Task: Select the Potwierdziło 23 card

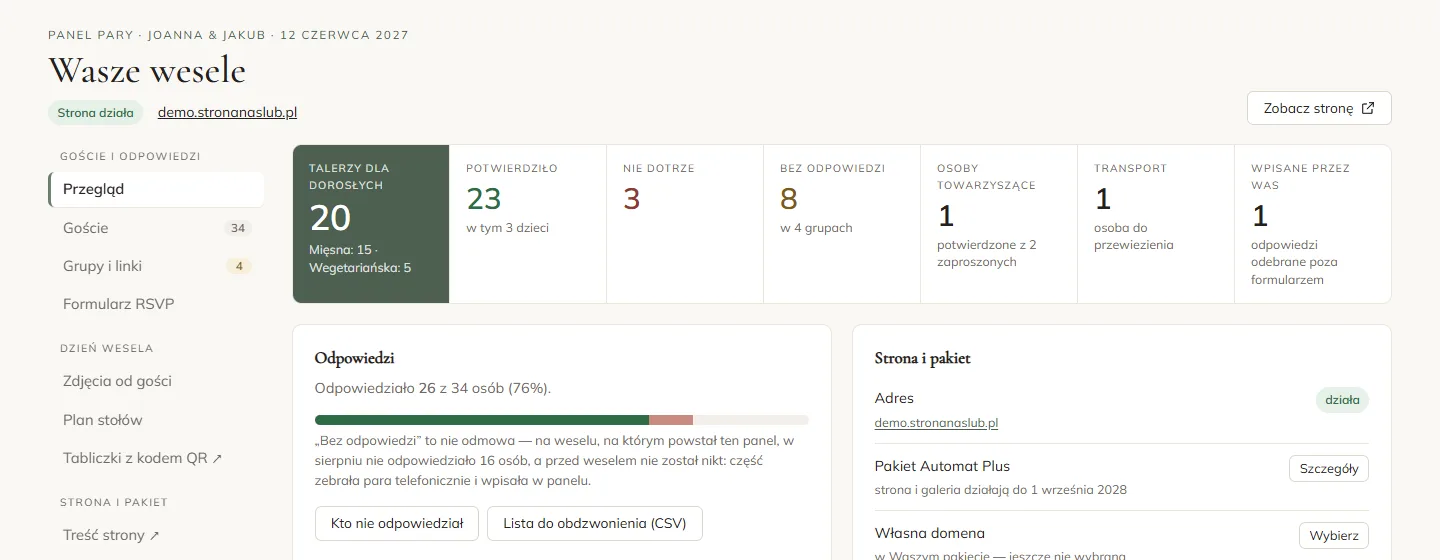Action: click(x=528, y=224)
